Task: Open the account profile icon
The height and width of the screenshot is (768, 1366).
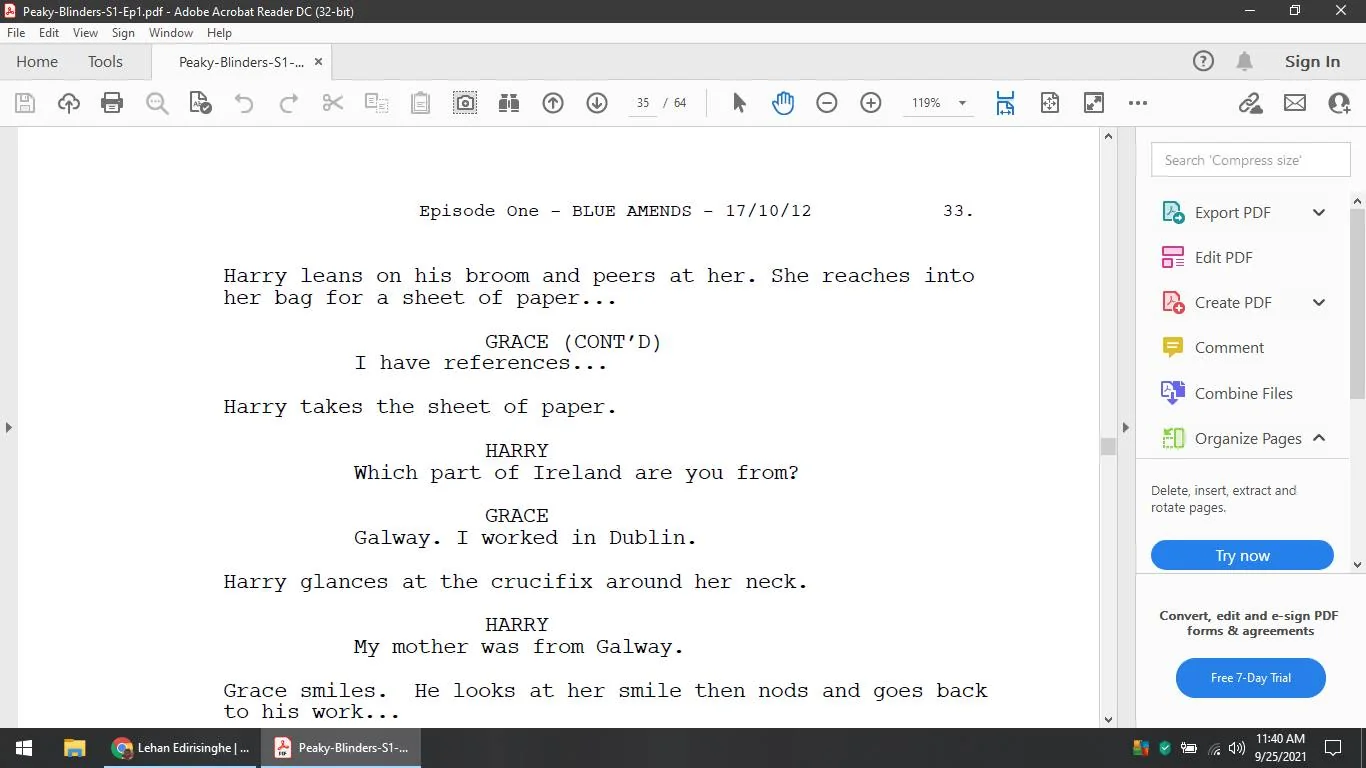Action: click(1339, 103)
